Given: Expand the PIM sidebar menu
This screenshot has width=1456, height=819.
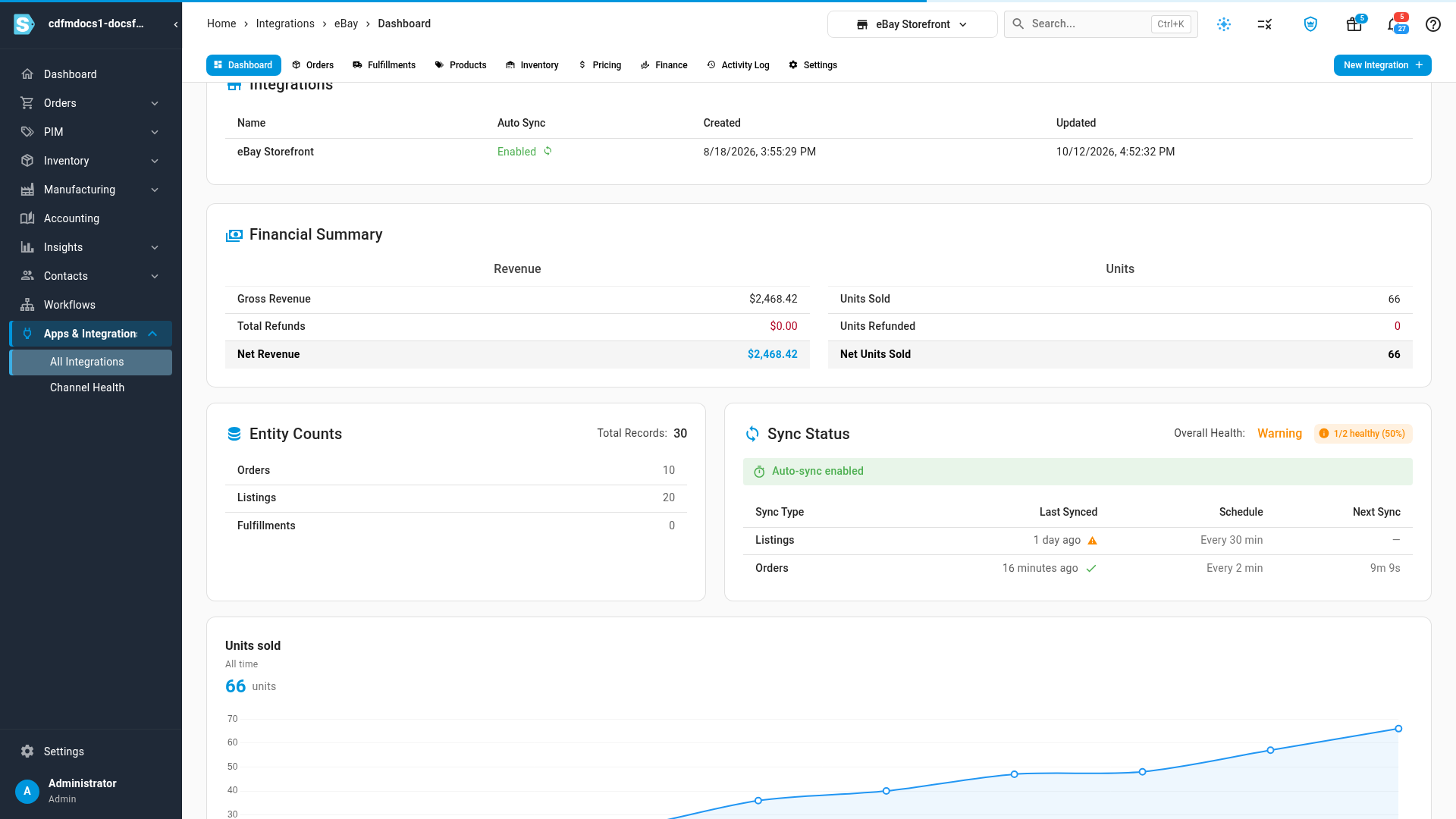Looking at the screenshot, I should [x=91, y=132].
